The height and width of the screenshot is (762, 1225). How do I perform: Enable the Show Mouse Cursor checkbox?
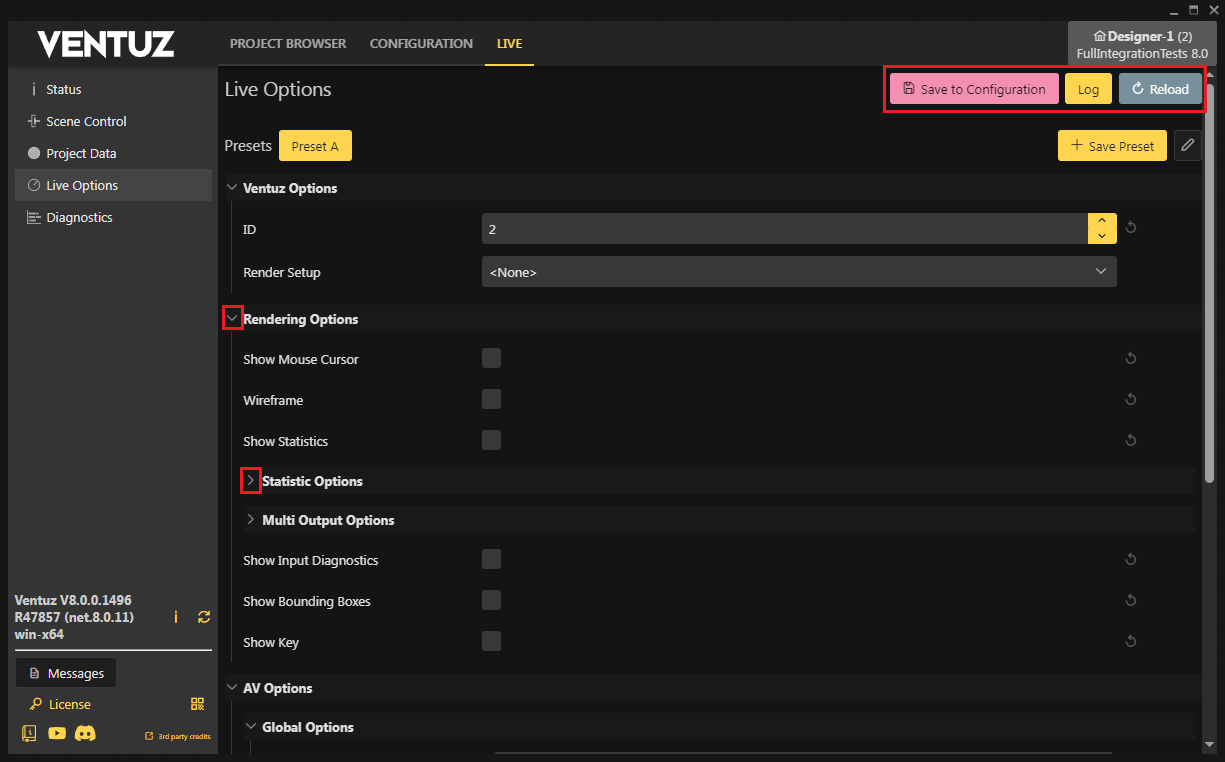click(x=491, y=359)
